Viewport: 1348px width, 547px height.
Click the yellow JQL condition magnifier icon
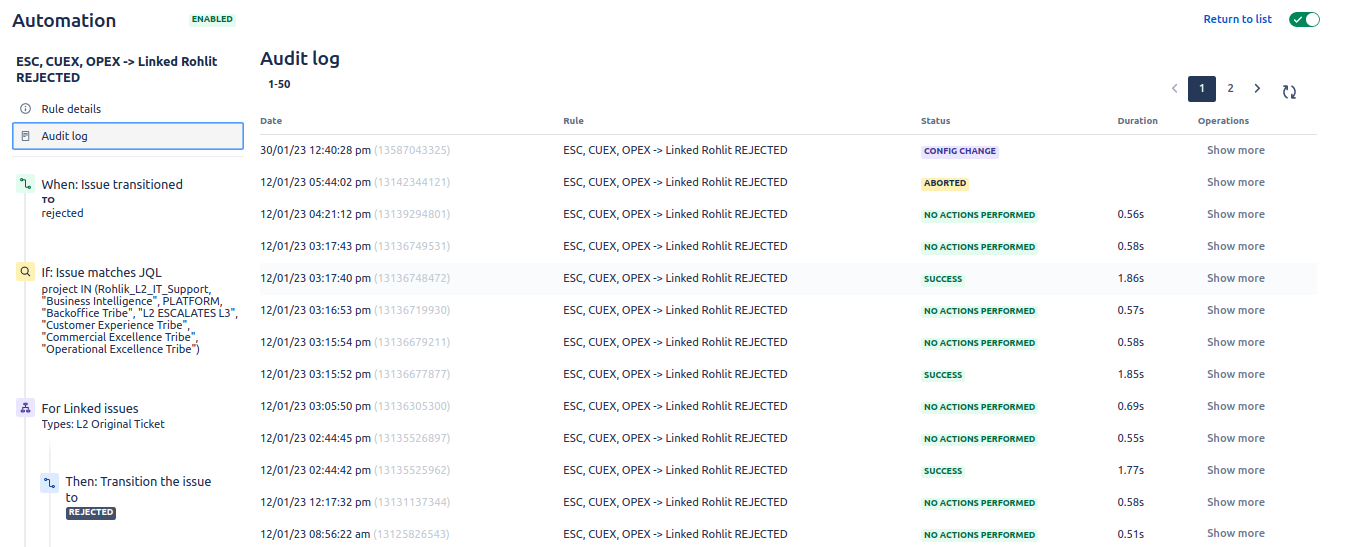click(25, 272)
